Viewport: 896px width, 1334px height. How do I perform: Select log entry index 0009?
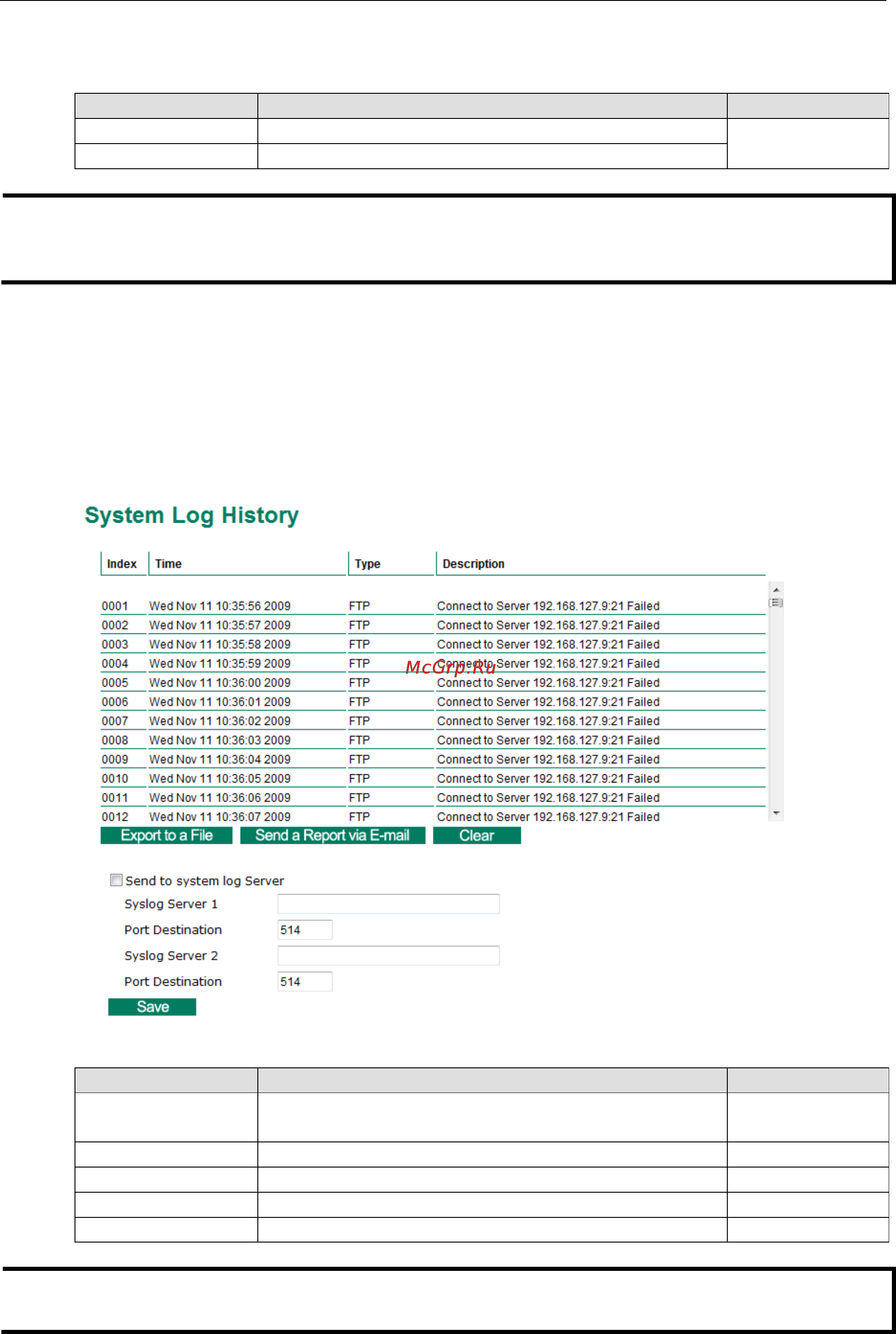(115, 759)
